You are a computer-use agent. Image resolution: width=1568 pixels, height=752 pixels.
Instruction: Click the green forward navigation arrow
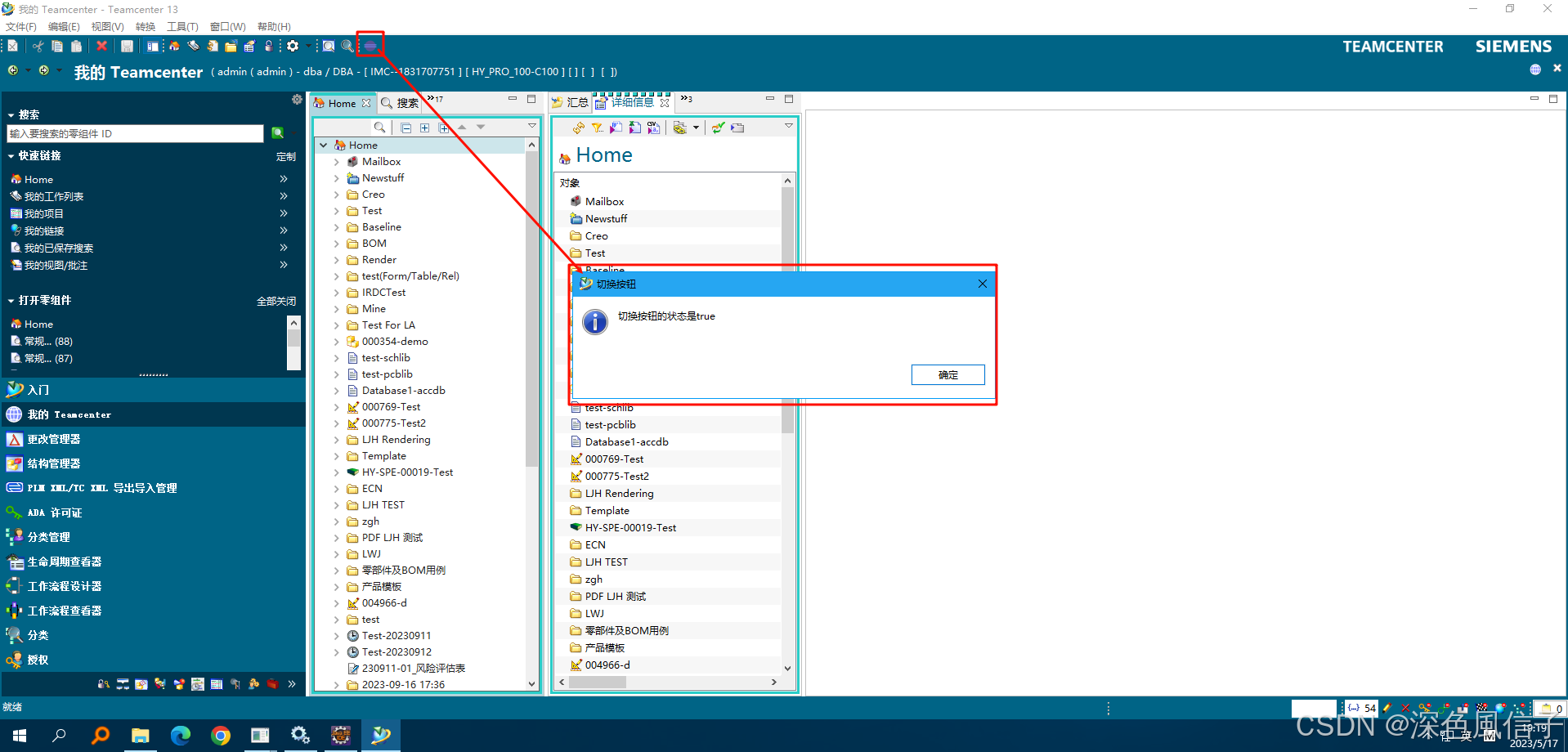point(44,71)
